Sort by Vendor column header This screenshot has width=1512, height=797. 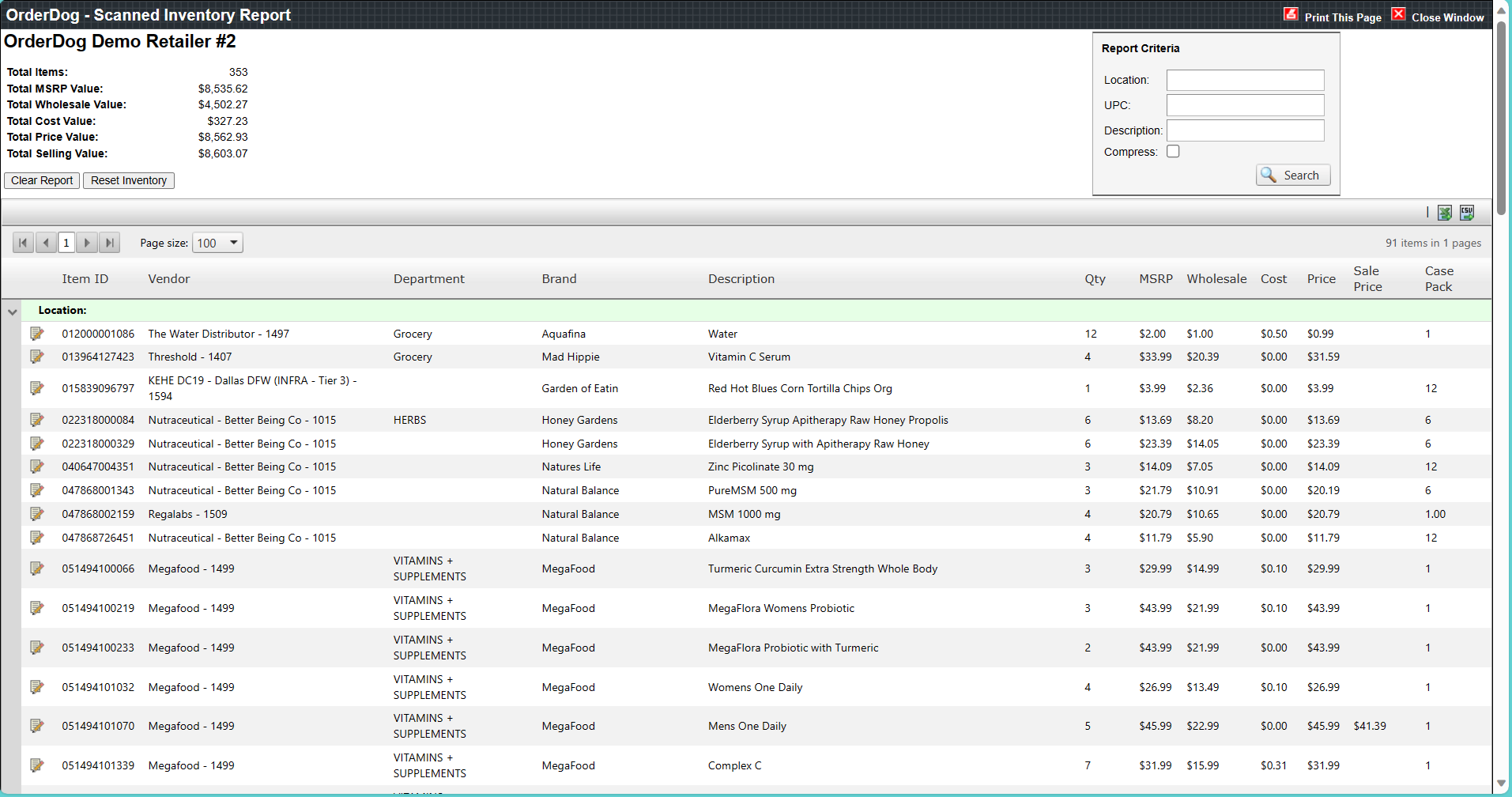coord(169,279)
